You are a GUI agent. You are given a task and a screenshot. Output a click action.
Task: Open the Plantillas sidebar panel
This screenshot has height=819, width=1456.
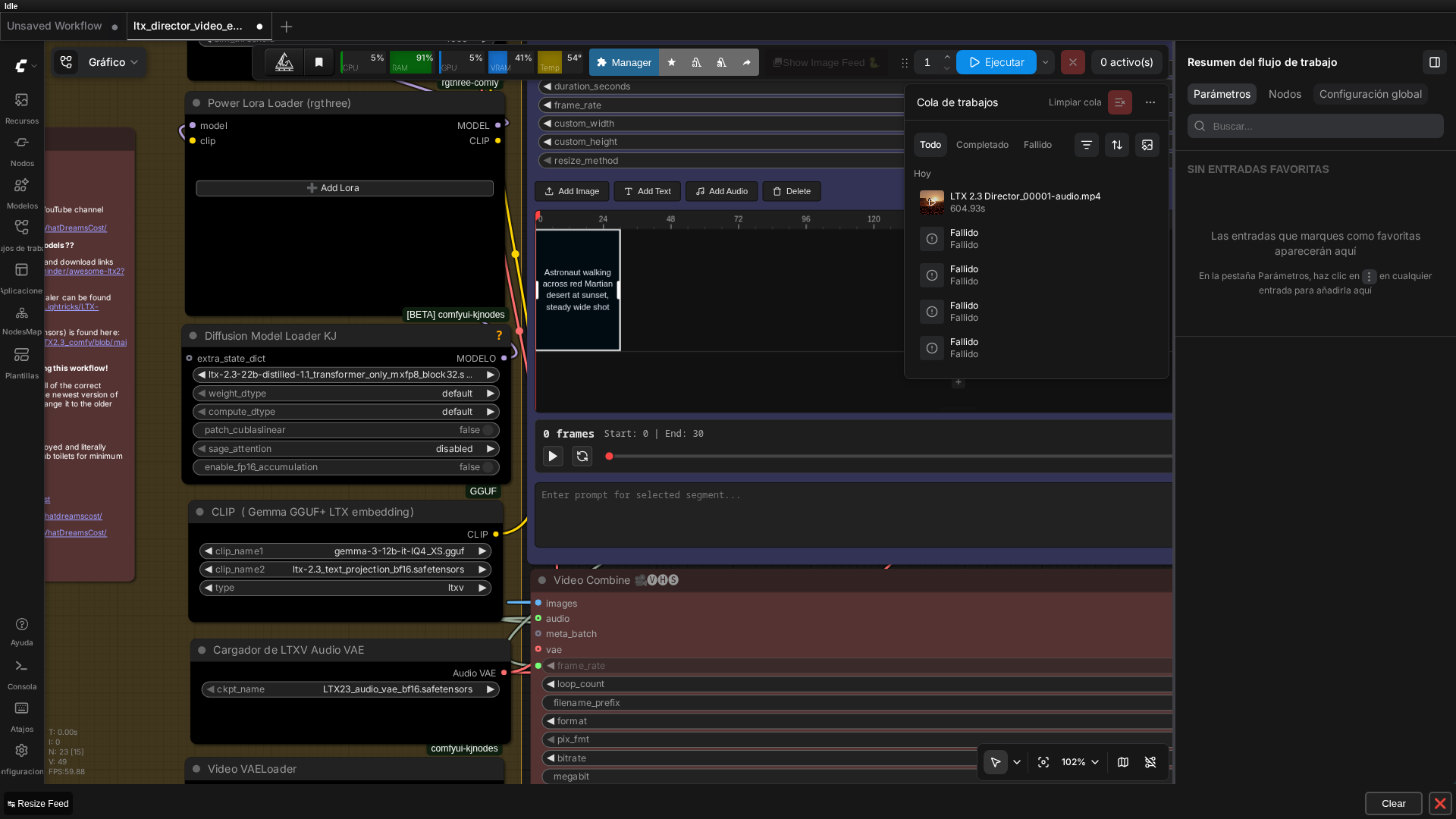[21, 362]
